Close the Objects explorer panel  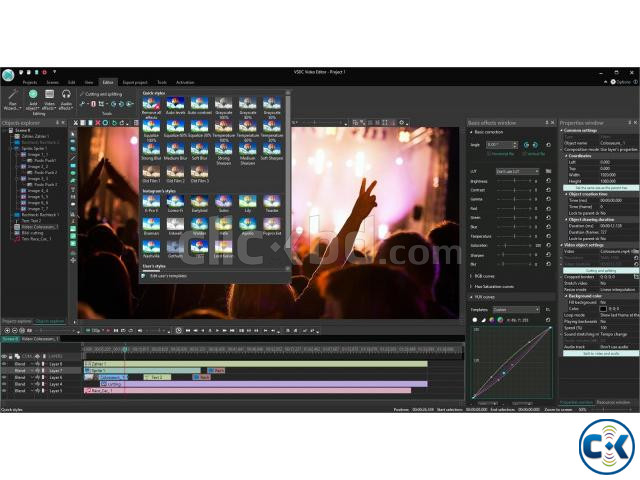point(63,122)
